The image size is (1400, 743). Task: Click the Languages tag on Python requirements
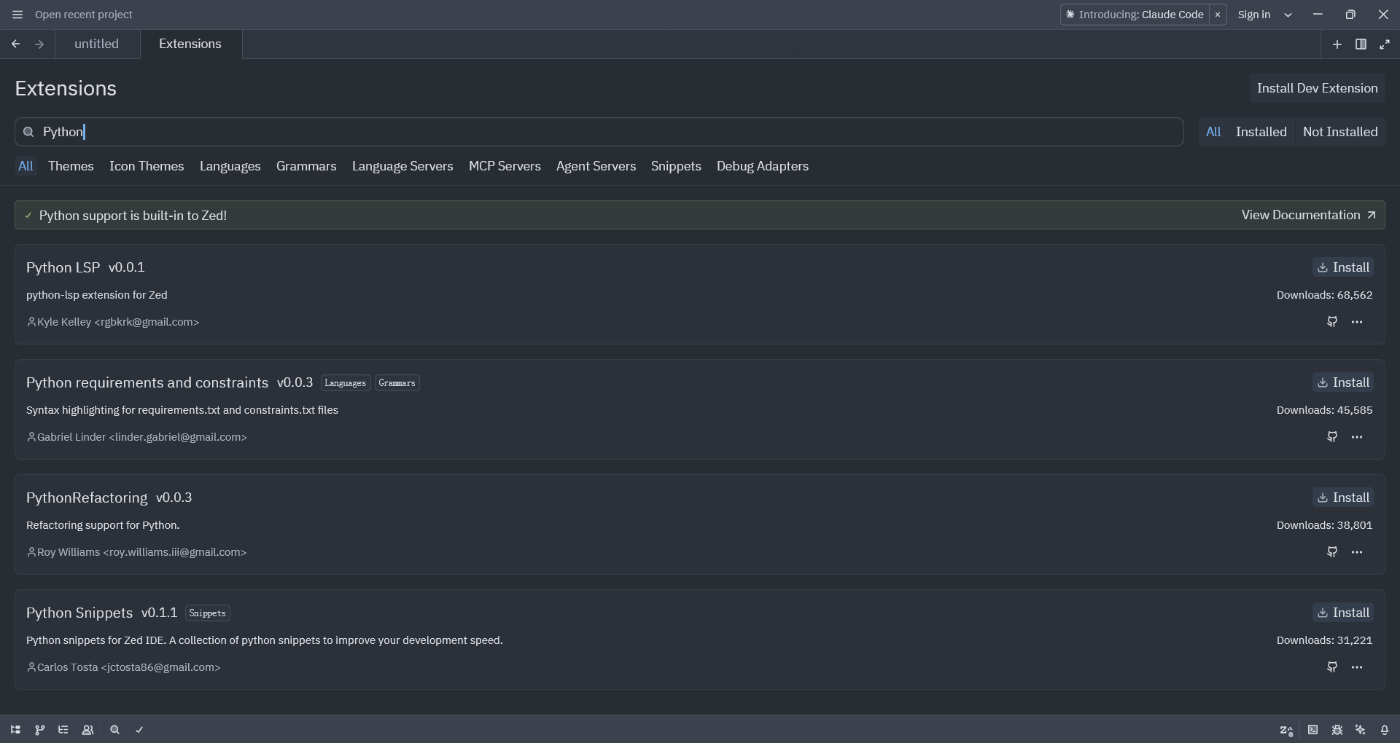[345, 383]
